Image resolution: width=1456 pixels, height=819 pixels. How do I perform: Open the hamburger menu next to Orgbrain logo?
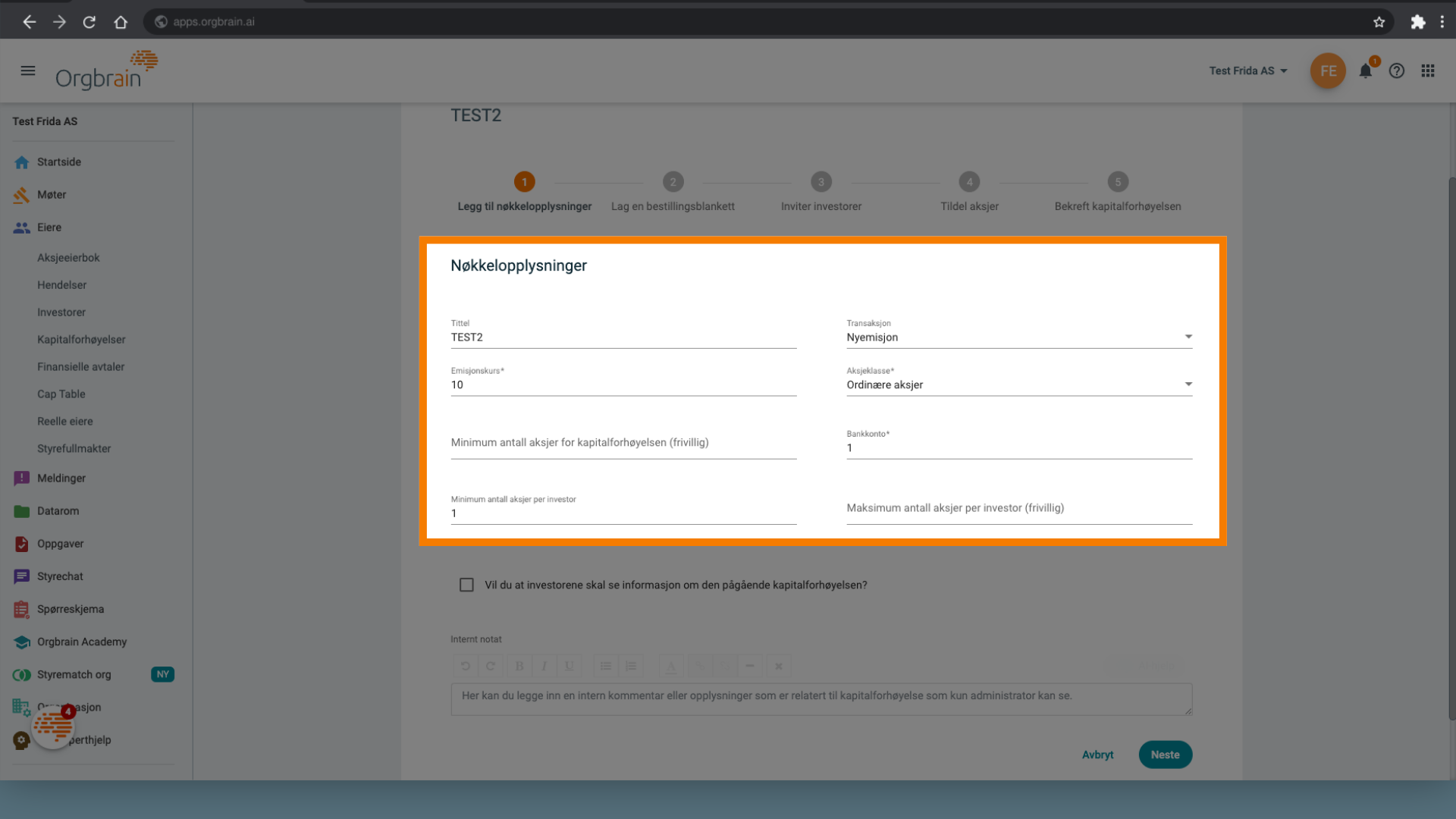pos(28,71)
